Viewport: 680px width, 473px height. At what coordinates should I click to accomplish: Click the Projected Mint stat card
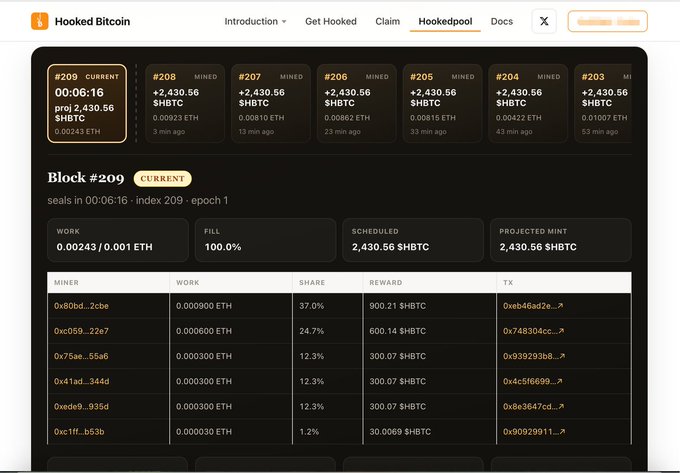pos(561,240)
